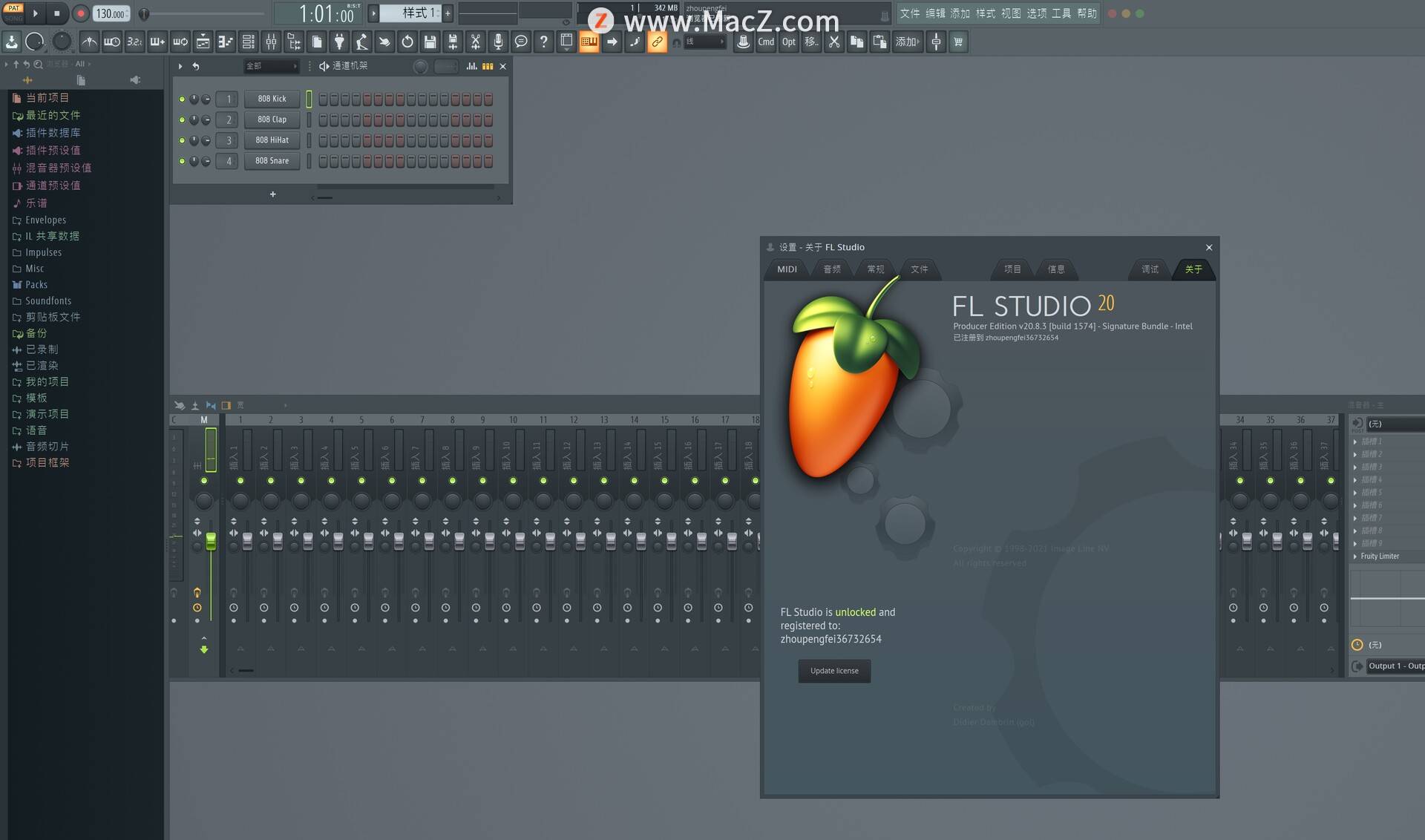Image resolution: width=1425 pixels, height=840 pixels.
Task: Click the plus button next to pattern selector
Action: (x=448, y=13)
